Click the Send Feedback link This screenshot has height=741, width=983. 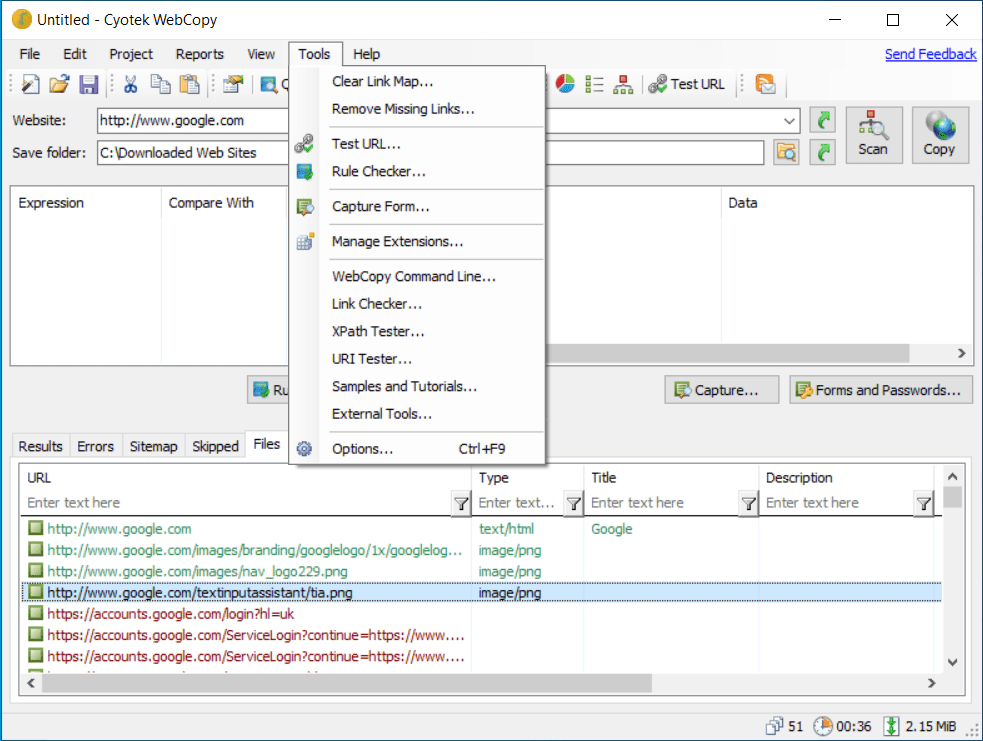pyautogui.click(x=930, y=54)
